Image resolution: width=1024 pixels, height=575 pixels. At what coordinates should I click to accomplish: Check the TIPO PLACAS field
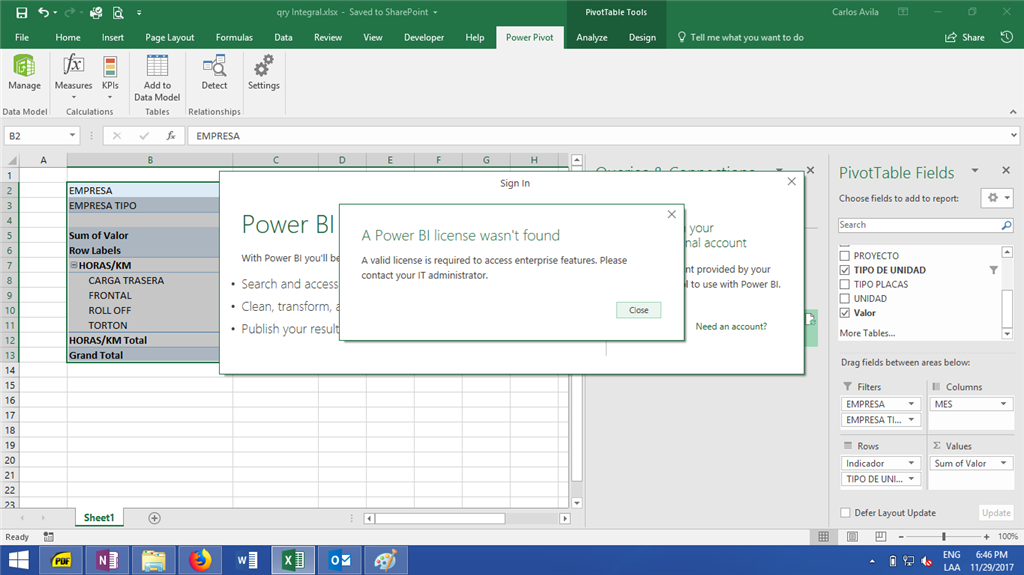tap(845, 284)
